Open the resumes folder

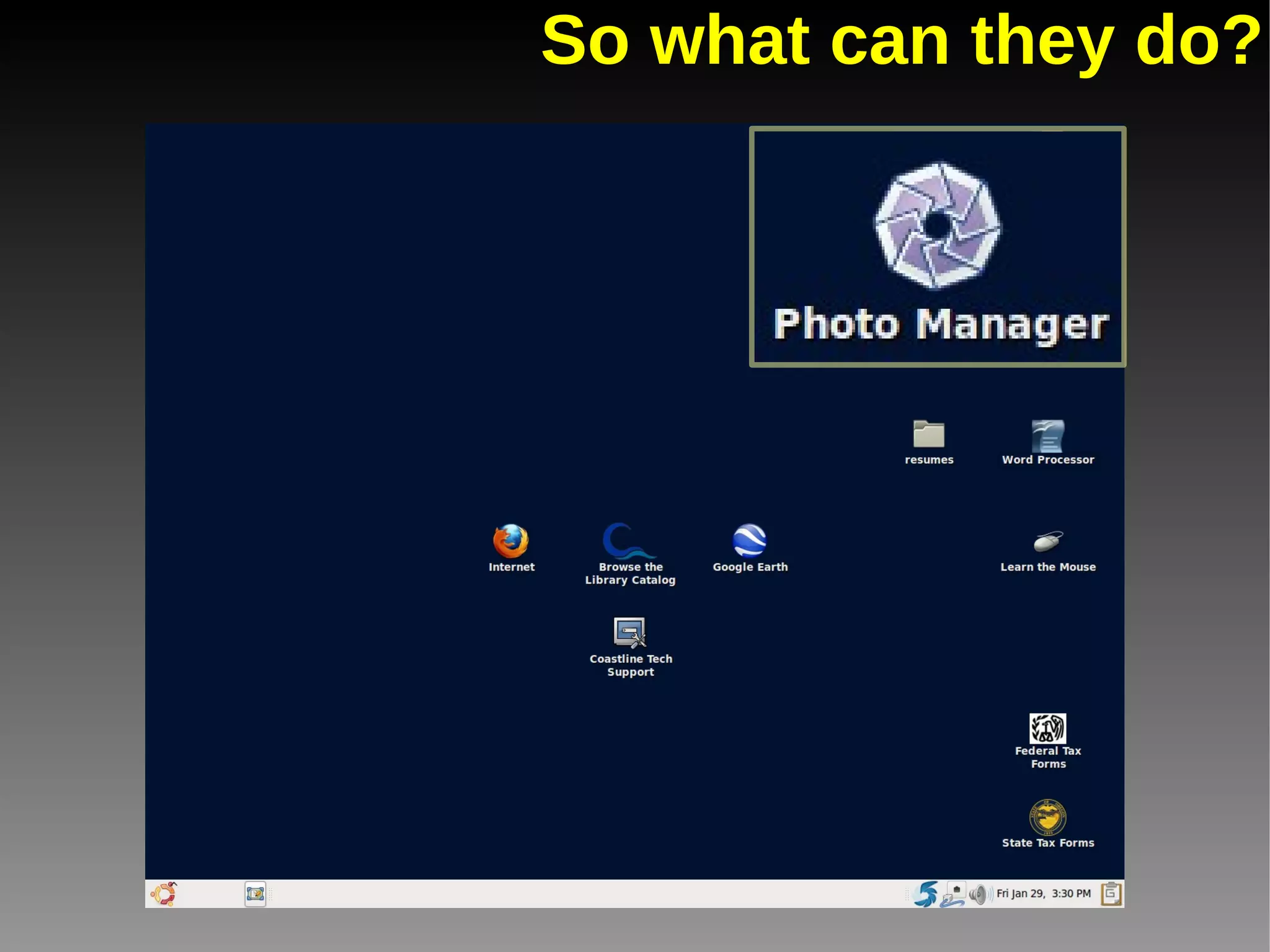point(928,434)
